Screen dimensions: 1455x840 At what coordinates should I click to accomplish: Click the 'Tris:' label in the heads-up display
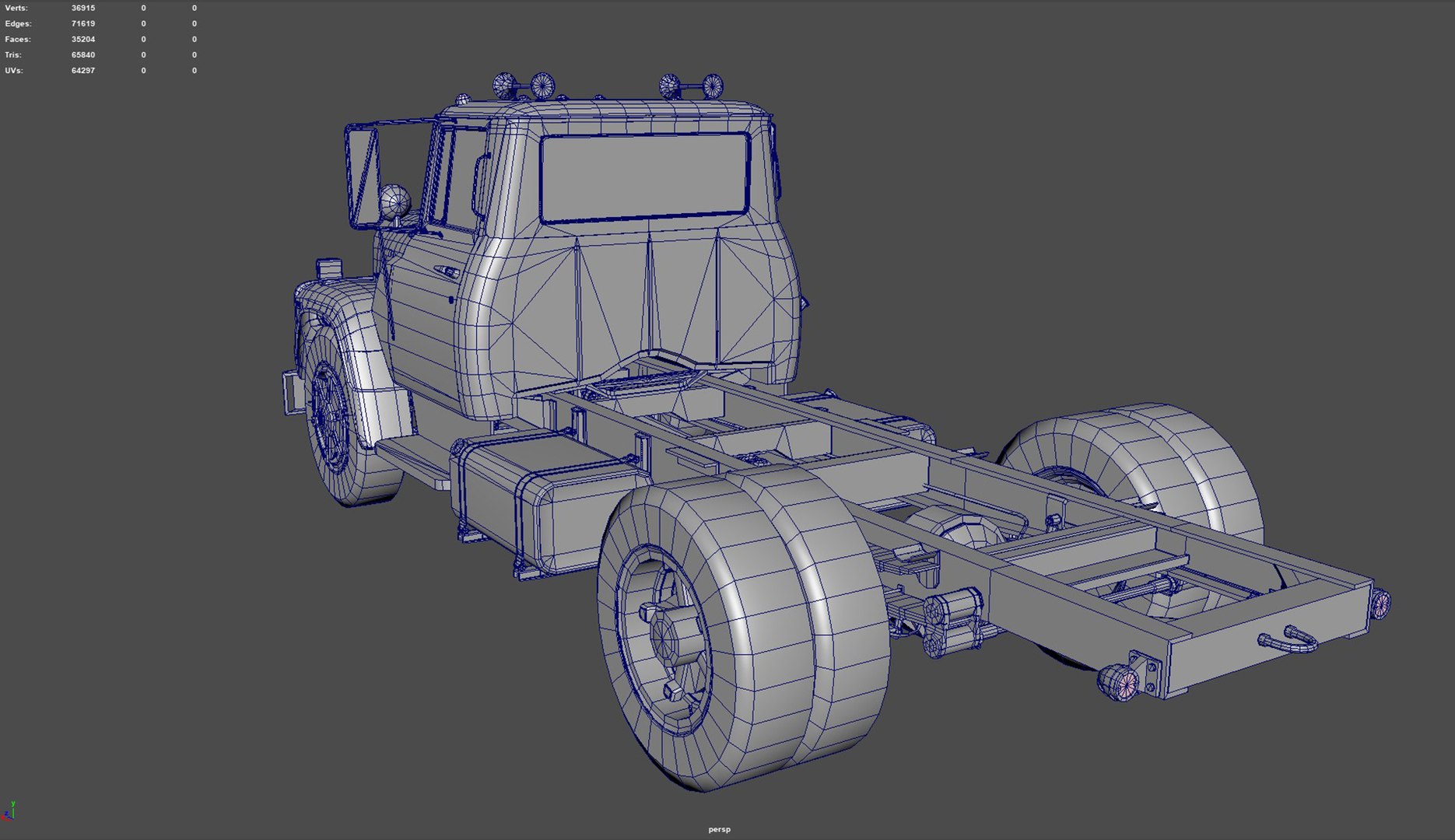(13, 54)
